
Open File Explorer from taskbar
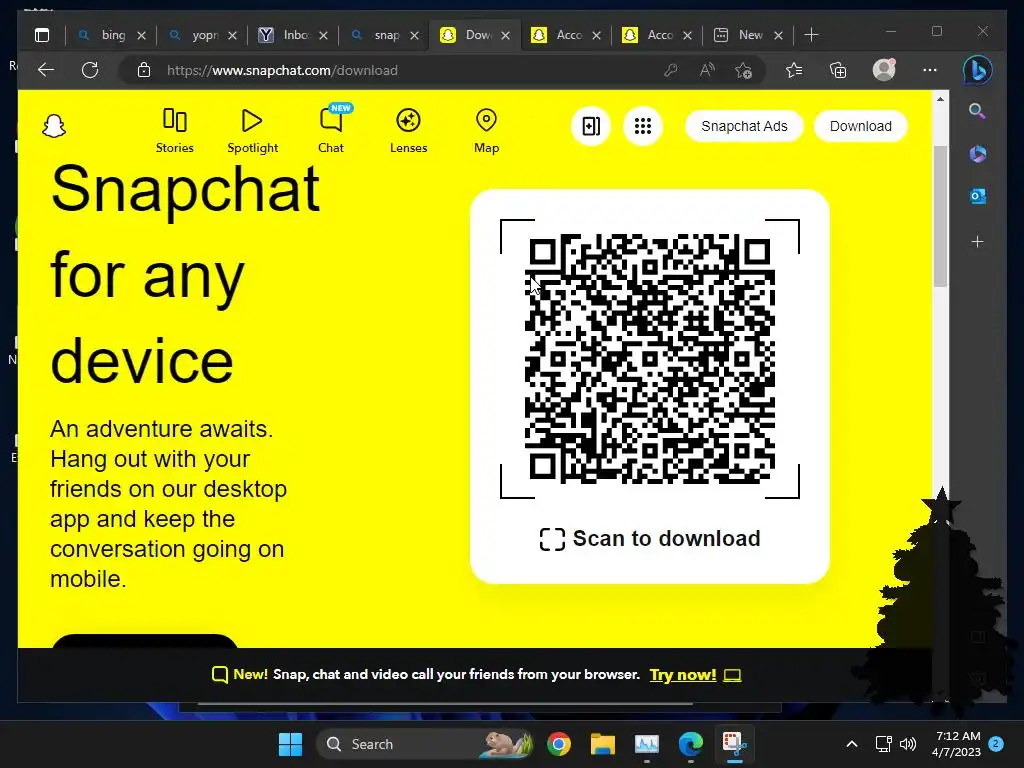click(x=603, y=744)
